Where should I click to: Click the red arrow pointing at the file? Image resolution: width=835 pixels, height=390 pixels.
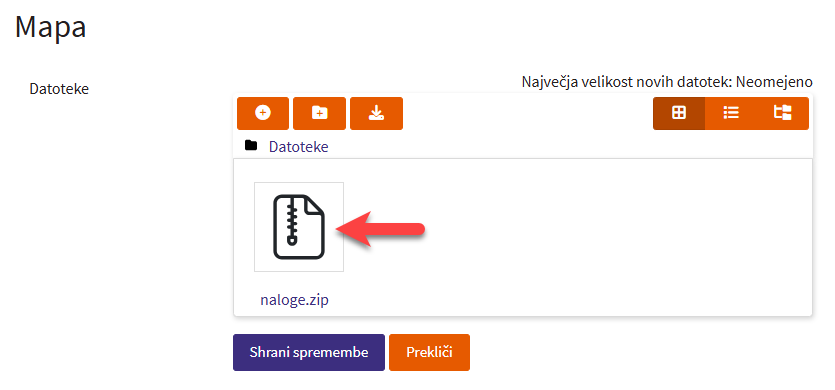click(381, 229)
